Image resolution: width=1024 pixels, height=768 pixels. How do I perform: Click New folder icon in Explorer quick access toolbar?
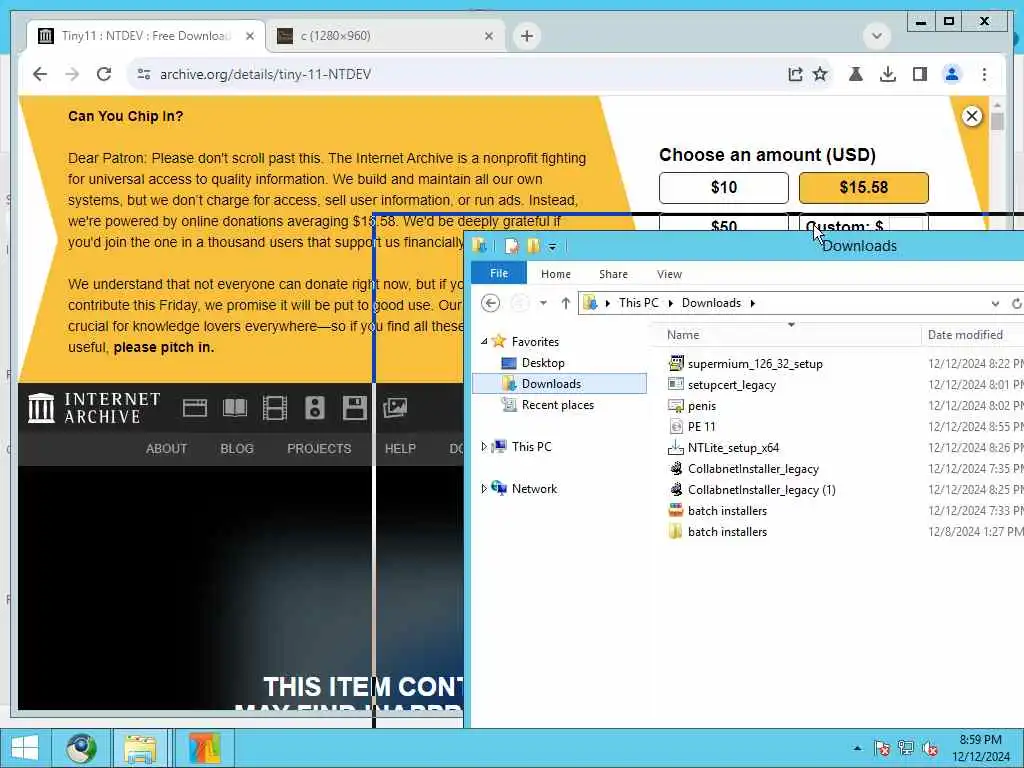pos(534,246)
